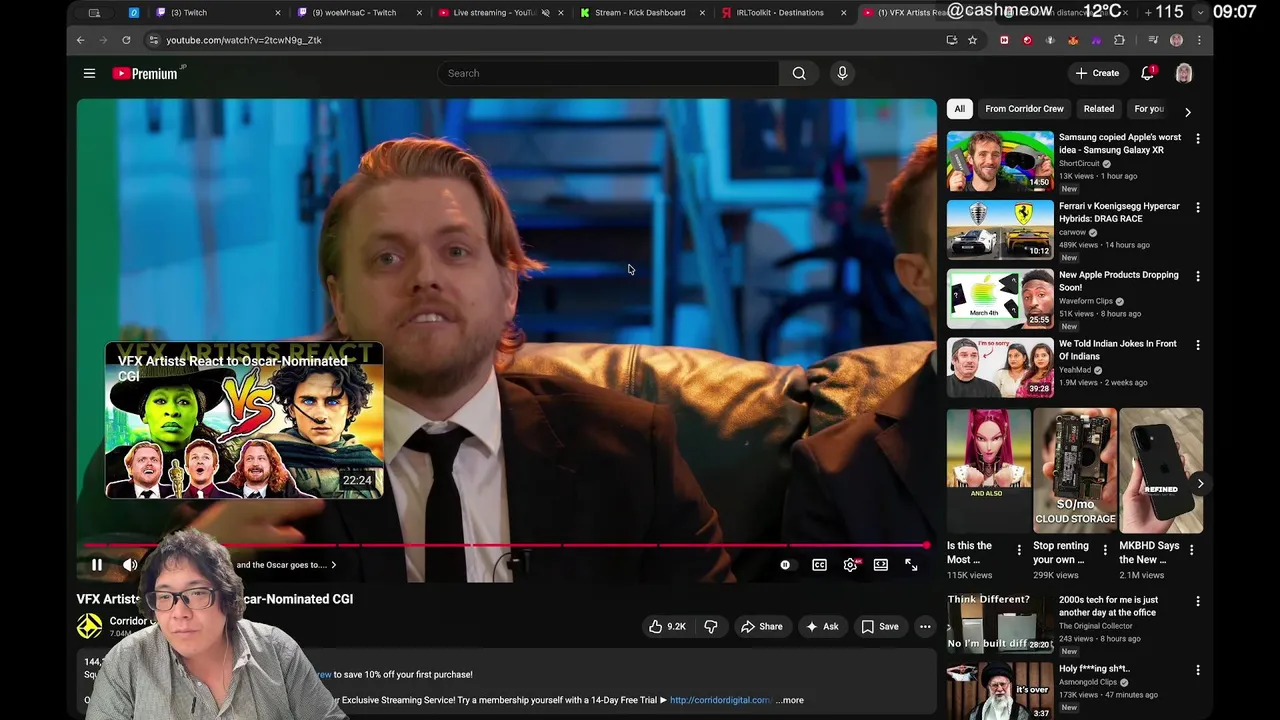
Task: Open Samsung Galaxy XR video thumbnail
Action: (x=1000, y=160)
